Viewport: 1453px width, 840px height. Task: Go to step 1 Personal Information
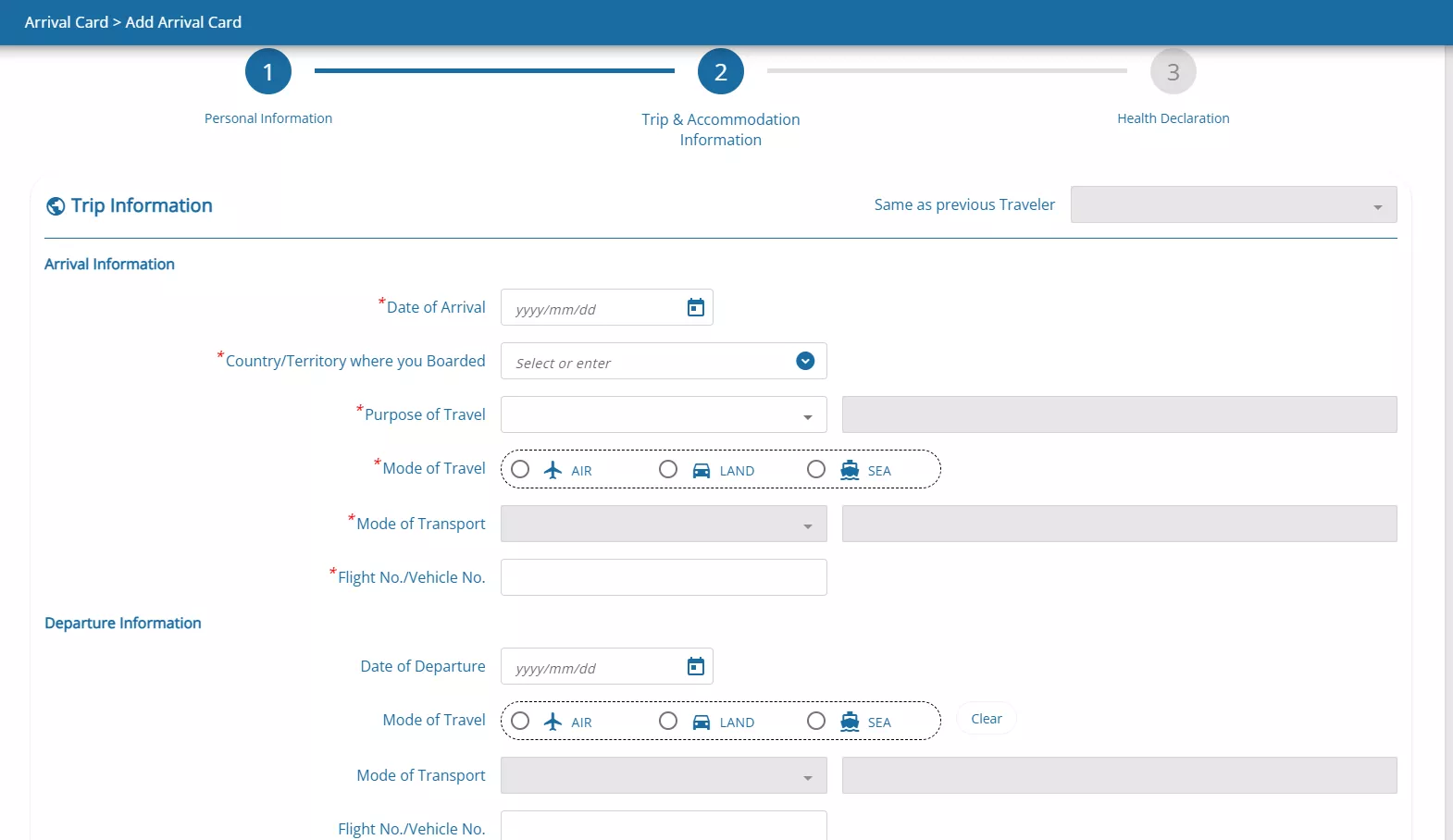point(268,72)
